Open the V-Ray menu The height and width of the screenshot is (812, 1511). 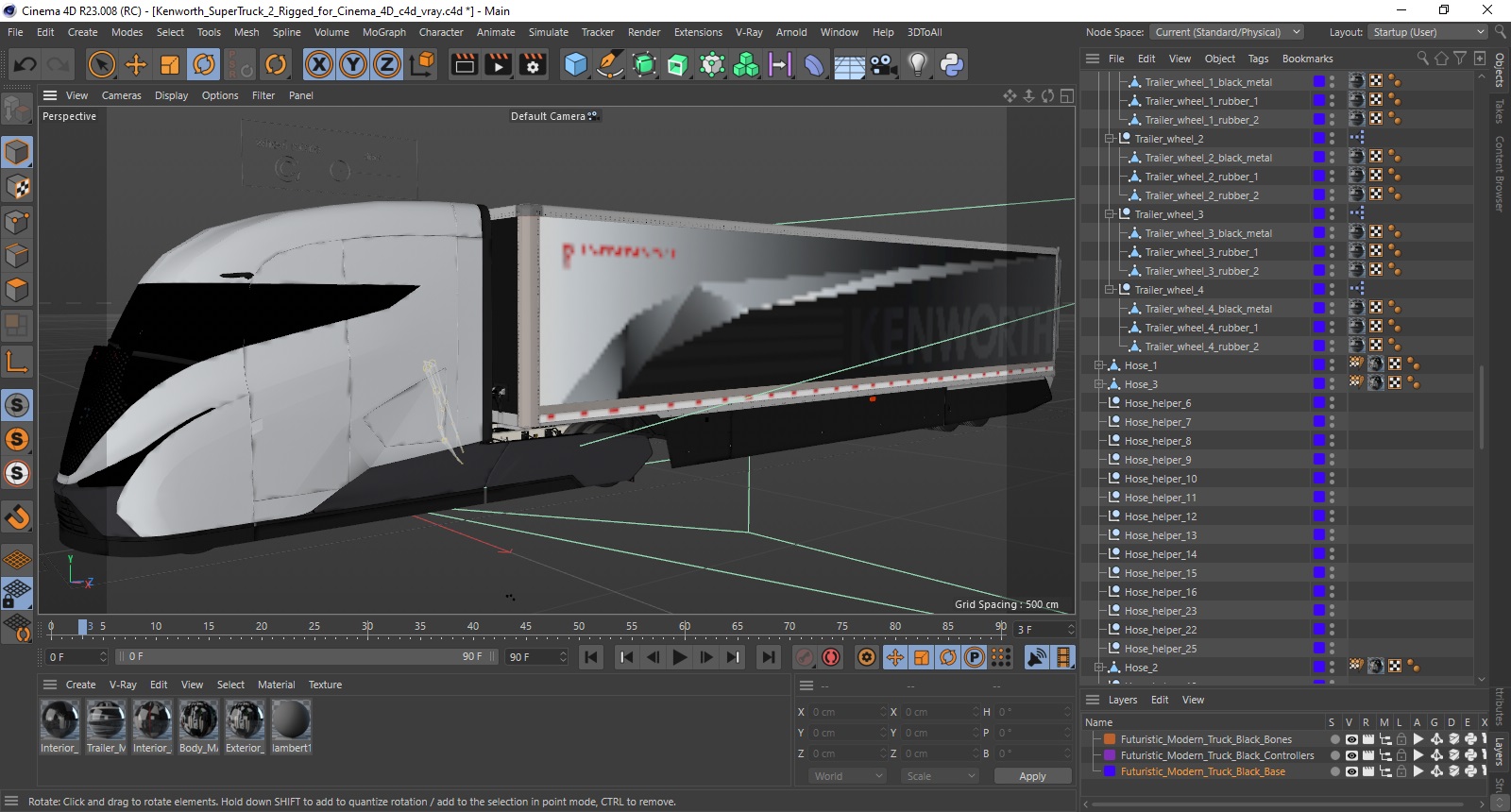pos(749,32)
